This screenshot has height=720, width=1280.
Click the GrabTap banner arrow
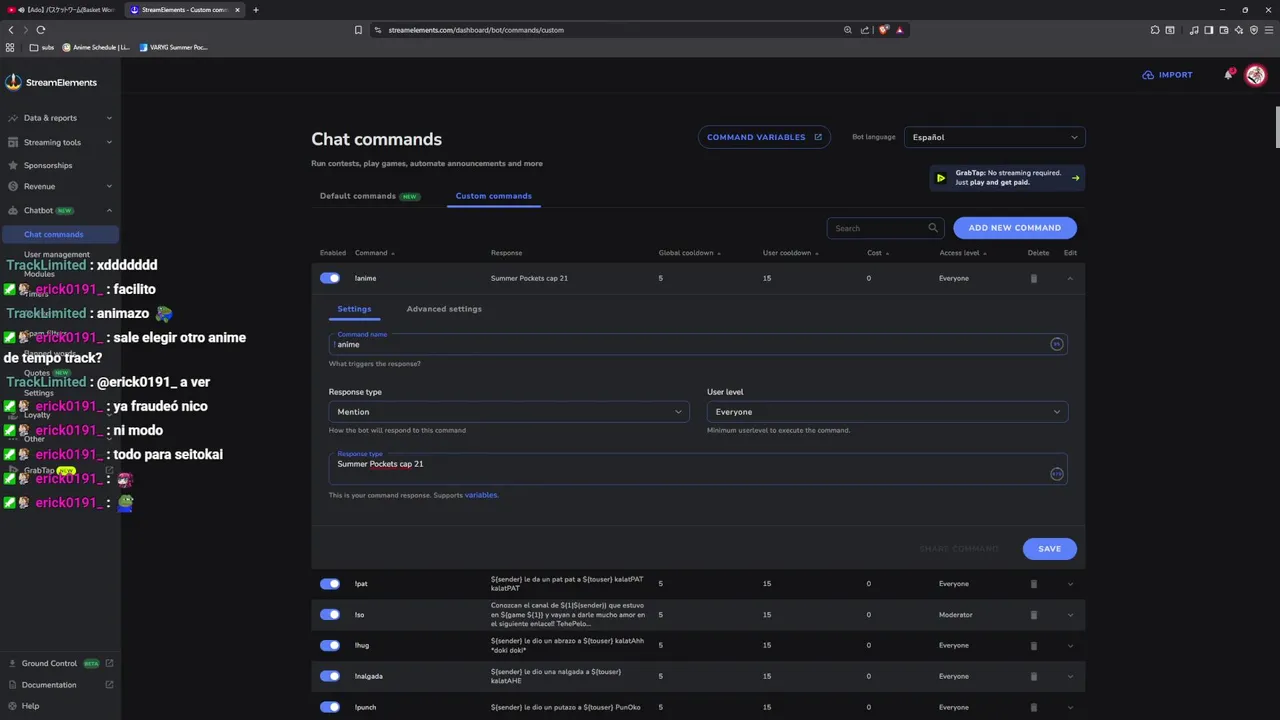1075,178
